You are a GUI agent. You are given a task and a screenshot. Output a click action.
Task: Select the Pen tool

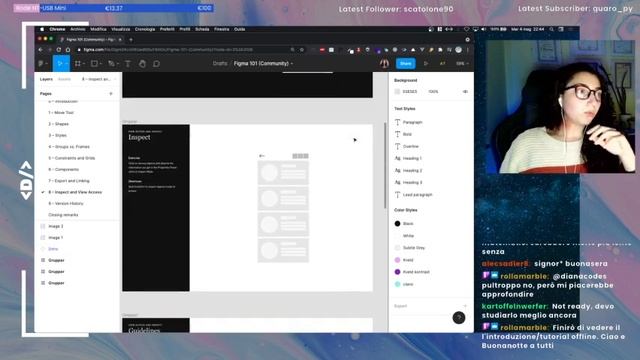[x=111, y=64]
